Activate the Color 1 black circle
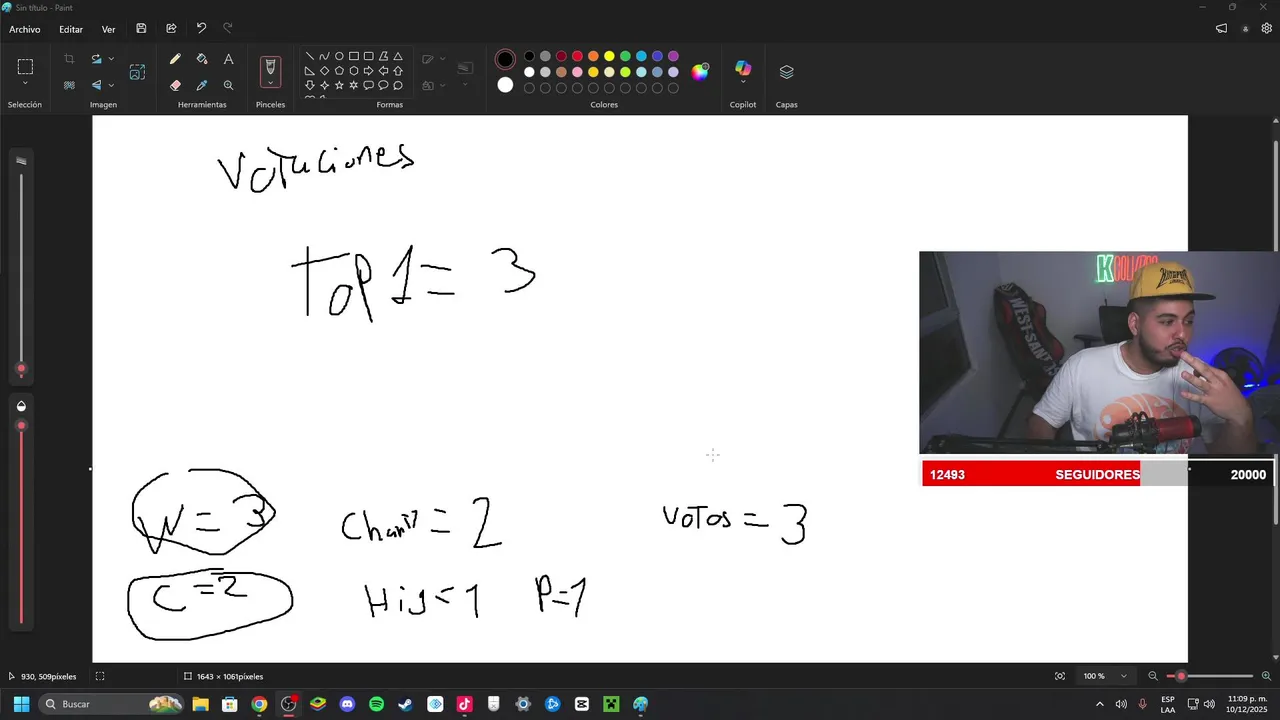The image size is (1280, 720). tap(505, 60)
